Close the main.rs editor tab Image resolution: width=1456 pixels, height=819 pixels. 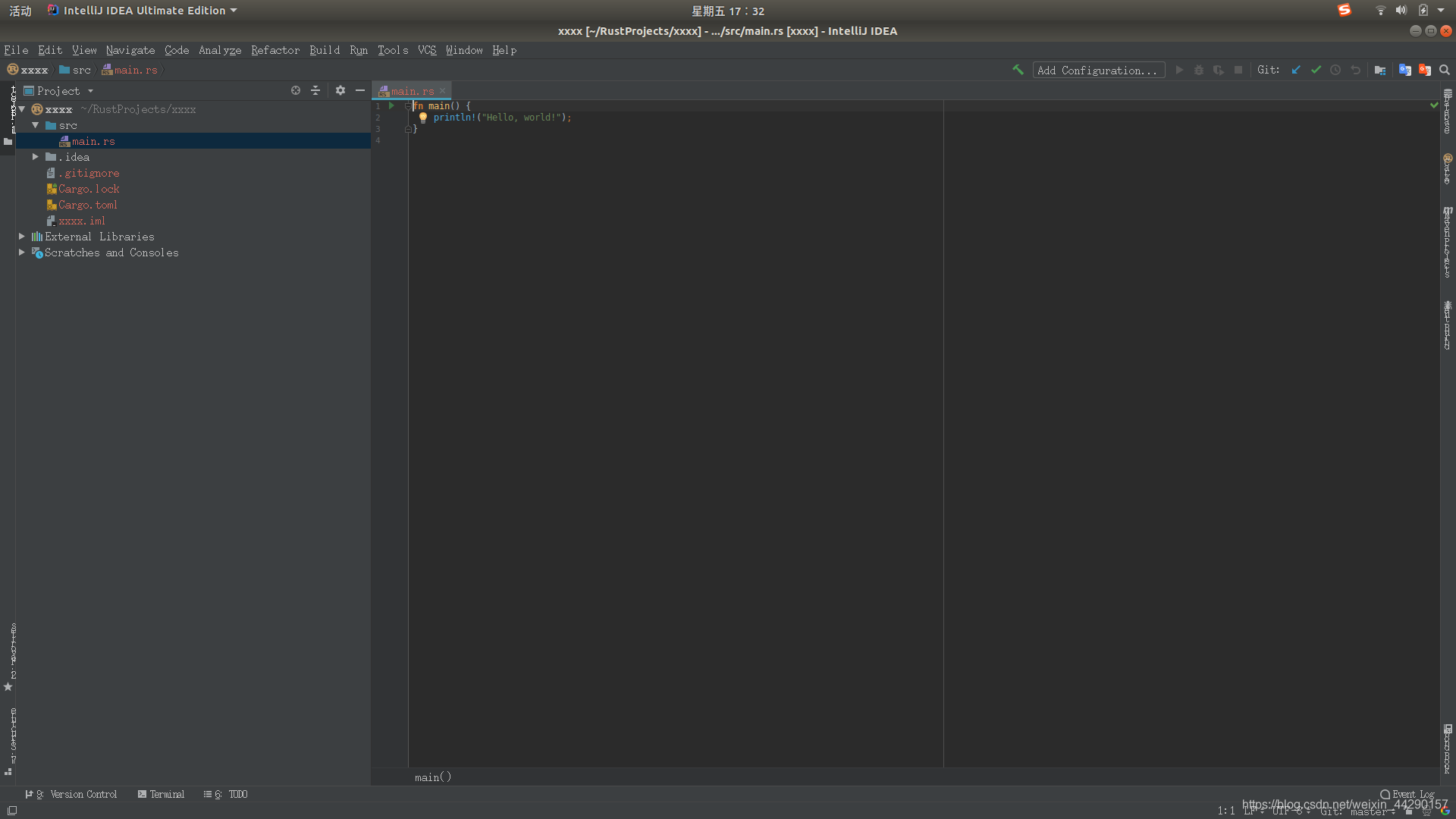point(443,91)
